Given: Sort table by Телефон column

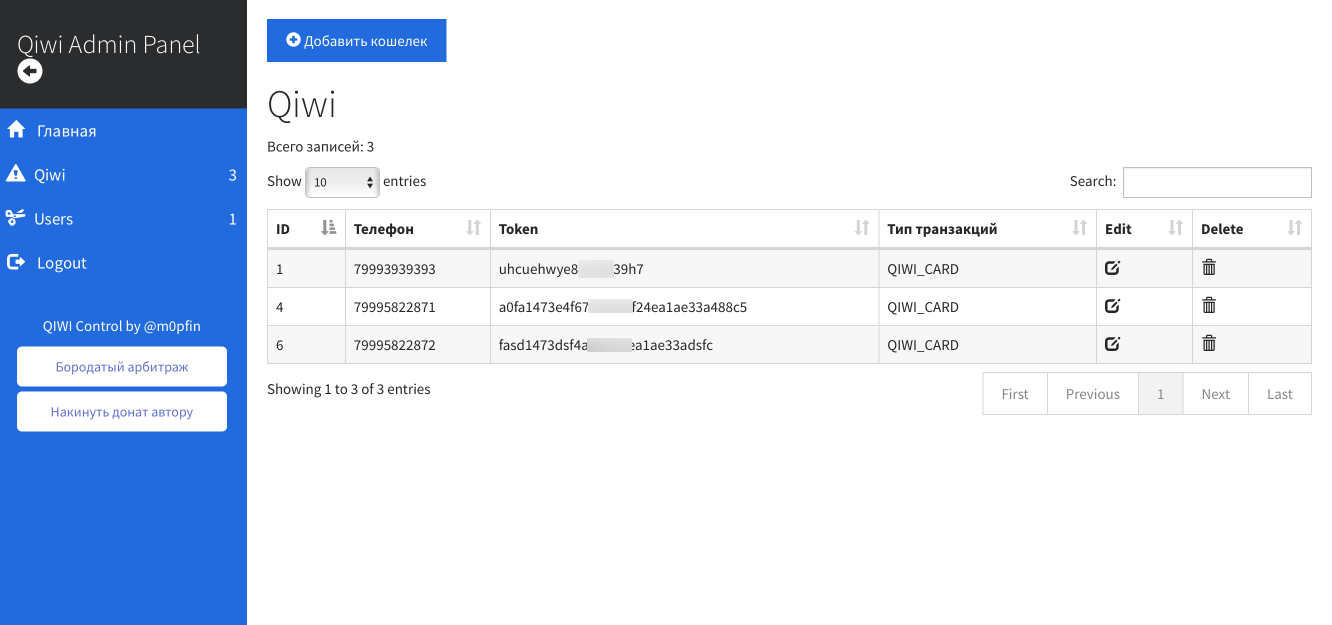Looking at the screenshot, I should click(418, 229).
